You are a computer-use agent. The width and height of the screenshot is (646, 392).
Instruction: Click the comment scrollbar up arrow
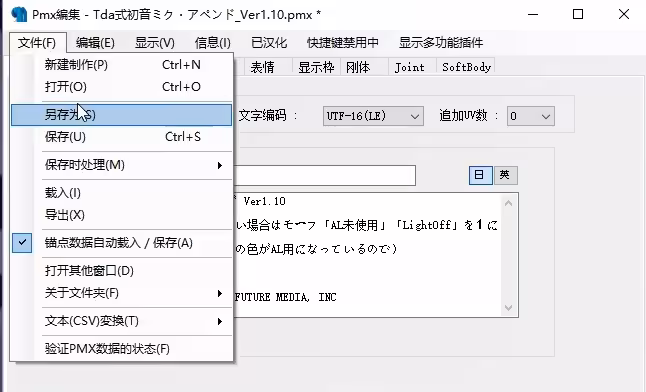point(509,203)
